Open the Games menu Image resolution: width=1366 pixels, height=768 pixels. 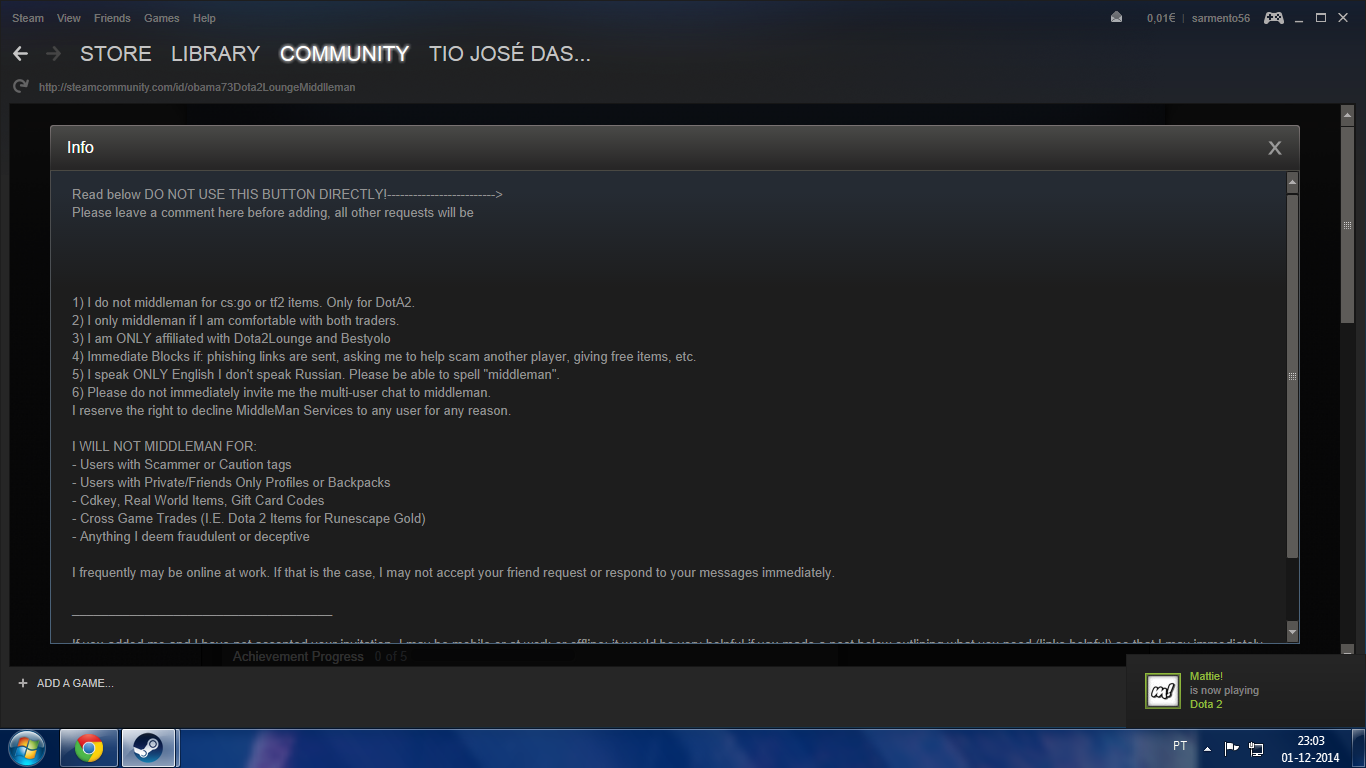point(162,18)
